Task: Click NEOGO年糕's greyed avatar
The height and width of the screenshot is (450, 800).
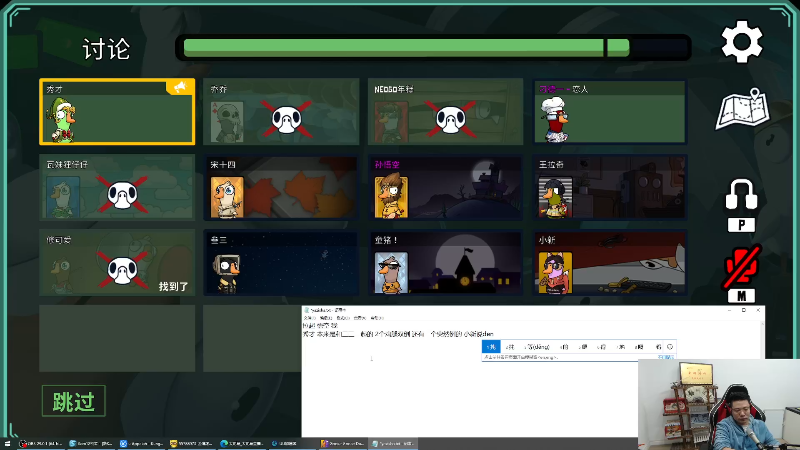Action: coord(391,122)
